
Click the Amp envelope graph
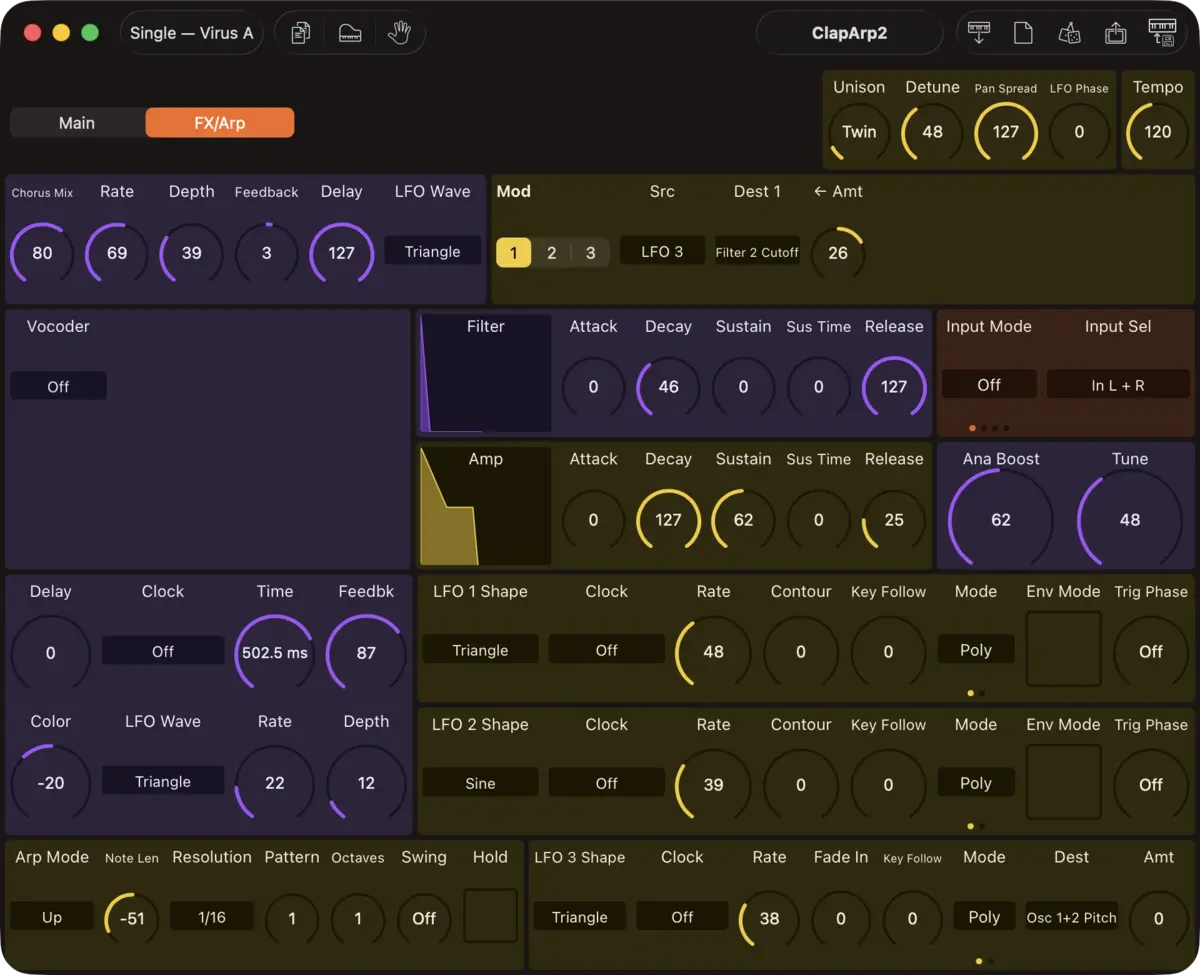click(486, 505)
